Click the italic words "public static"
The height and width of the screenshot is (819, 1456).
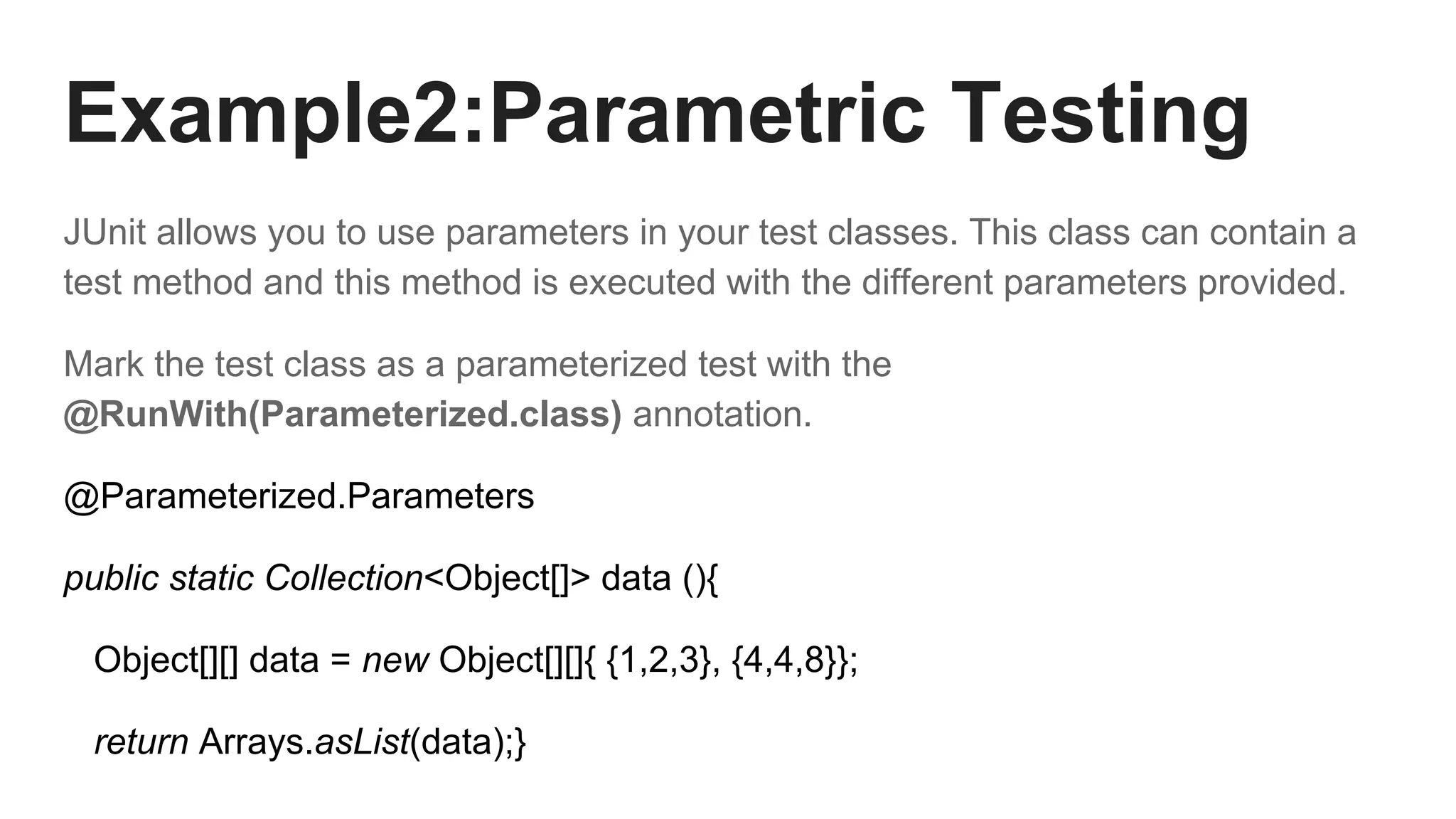[x=159, y=578]
